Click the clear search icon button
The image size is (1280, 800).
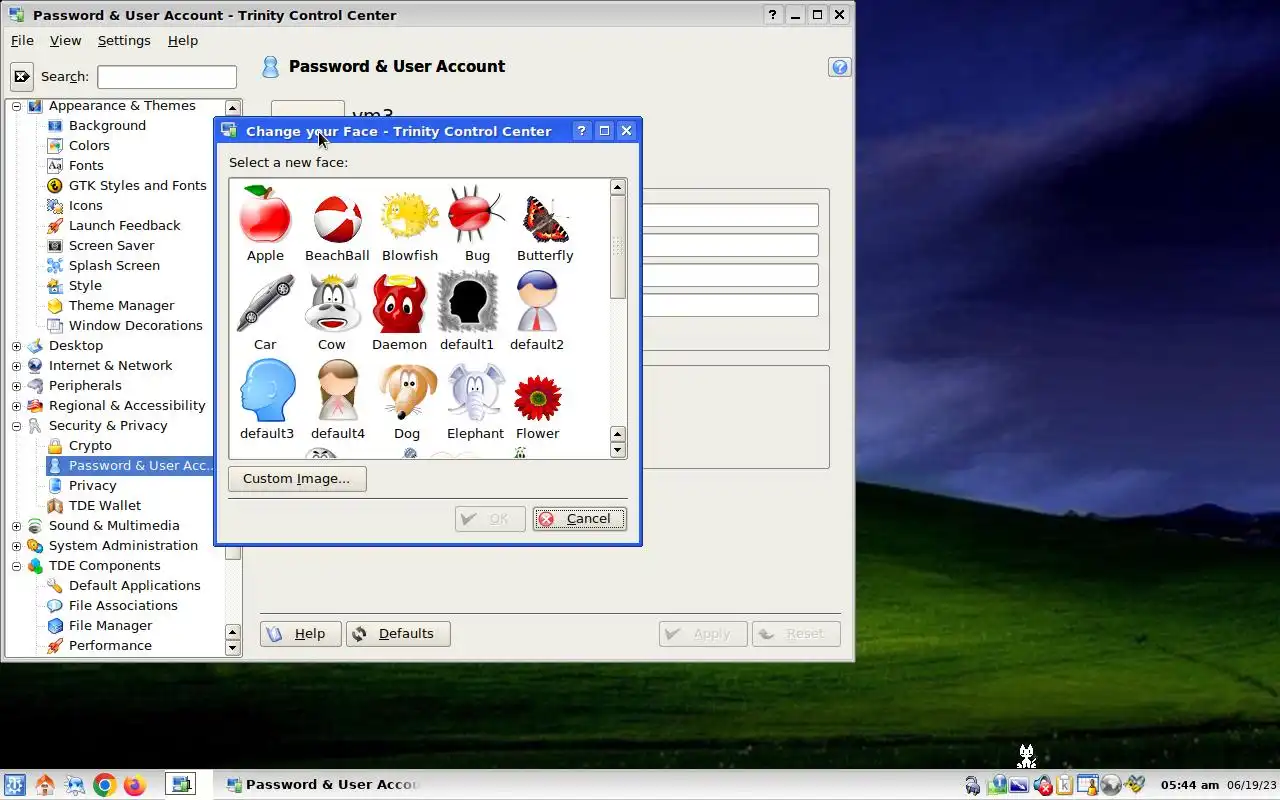[21, 76]
